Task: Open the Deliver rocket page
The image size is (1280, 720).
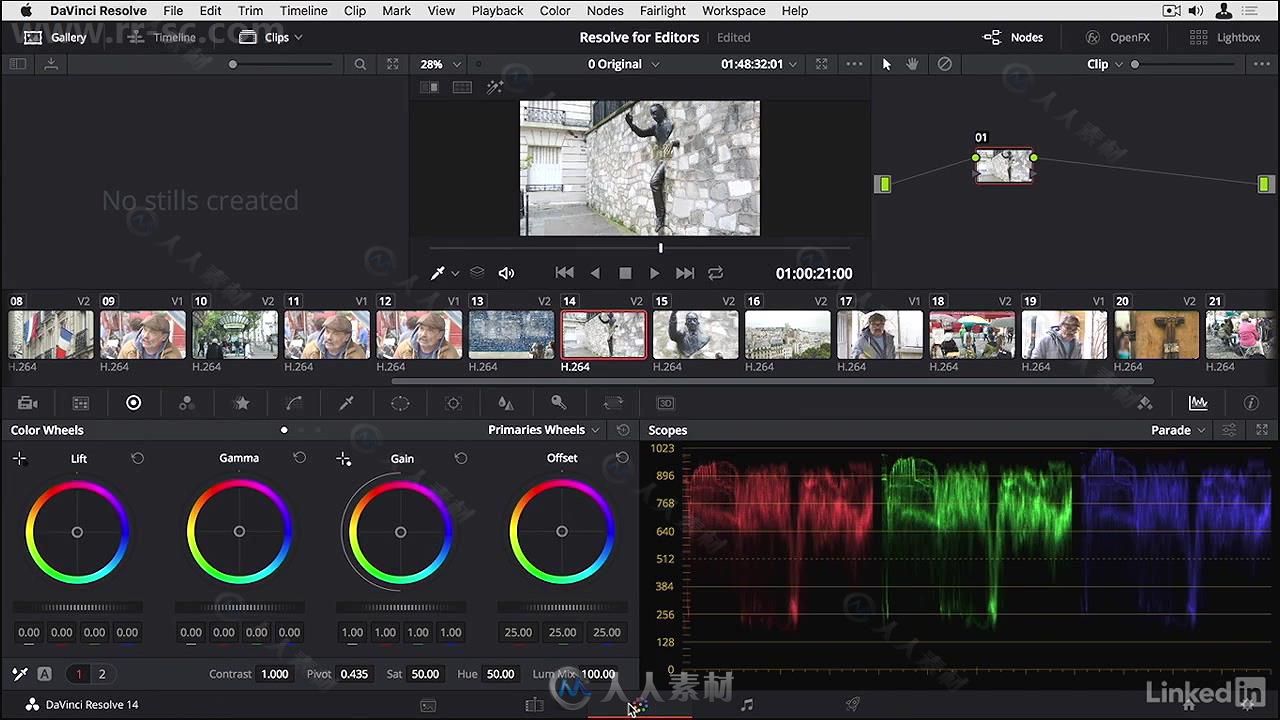Action: coord(853,705)
